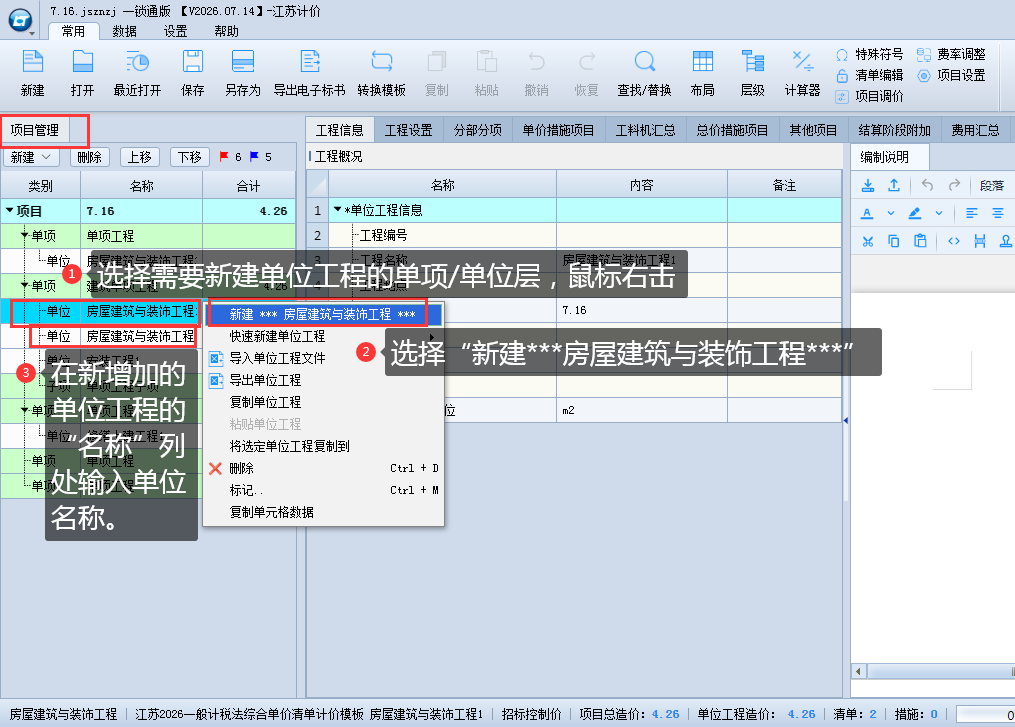Click the stamp icon in 编制说明 toolbar
The width and height of the screenshot is (1015, 727).
pyautogui.click(x=1006, y=241)
